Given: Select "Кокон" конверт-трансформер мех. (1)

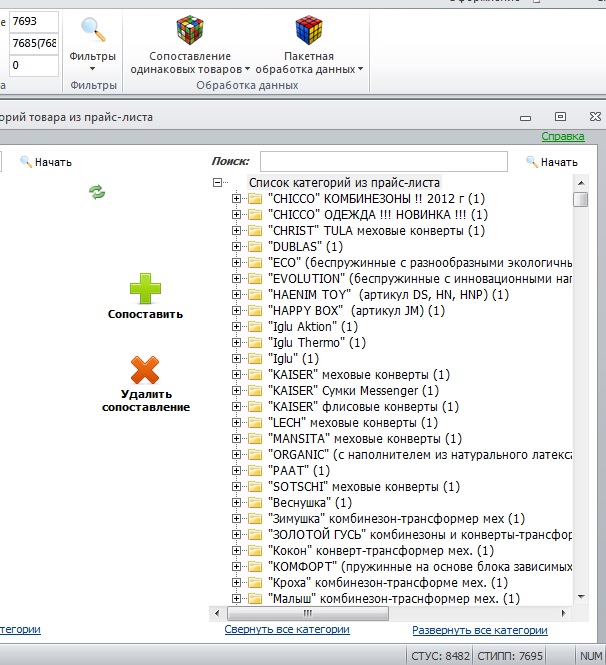Looking at the screenshot, I should click(x=381, y=550).
